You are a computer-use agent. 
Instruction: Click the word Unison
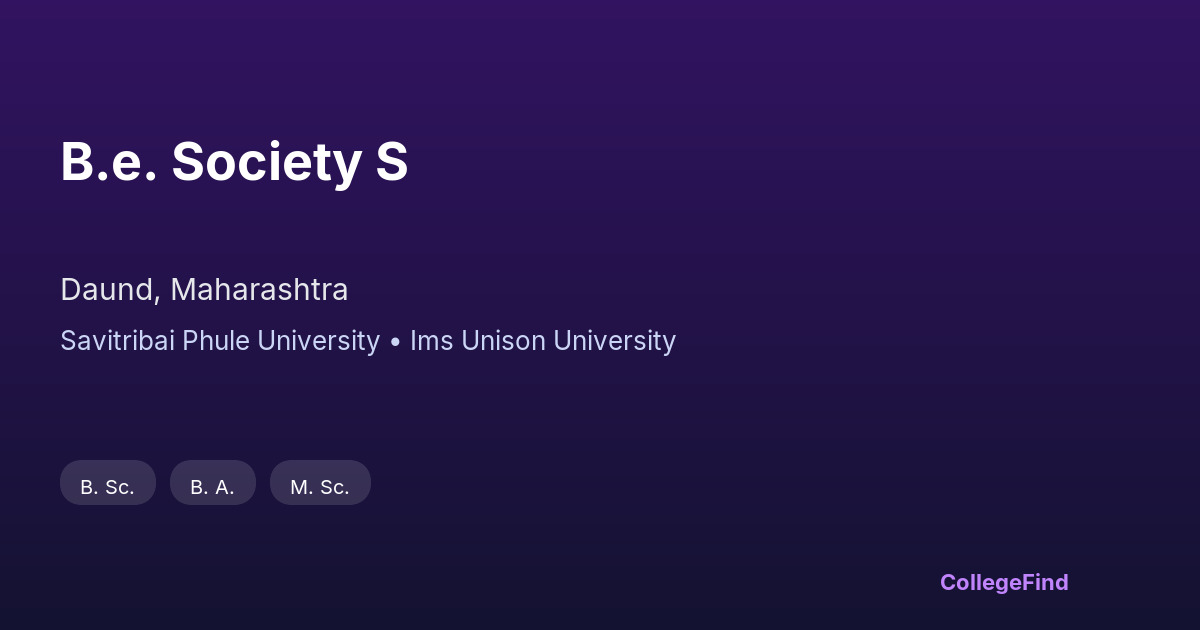tap(503, 341)
